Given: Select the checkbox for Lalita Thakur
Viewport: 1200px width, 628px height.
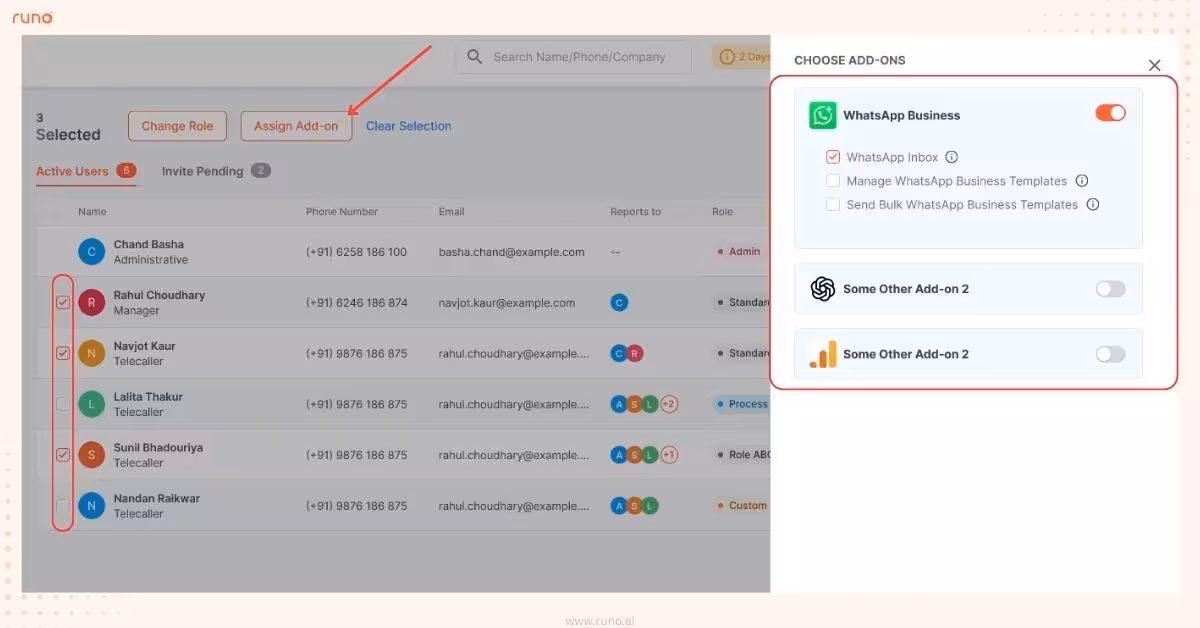Looking at the screenshot, I should pyautogui.click(x=62, y=403).
